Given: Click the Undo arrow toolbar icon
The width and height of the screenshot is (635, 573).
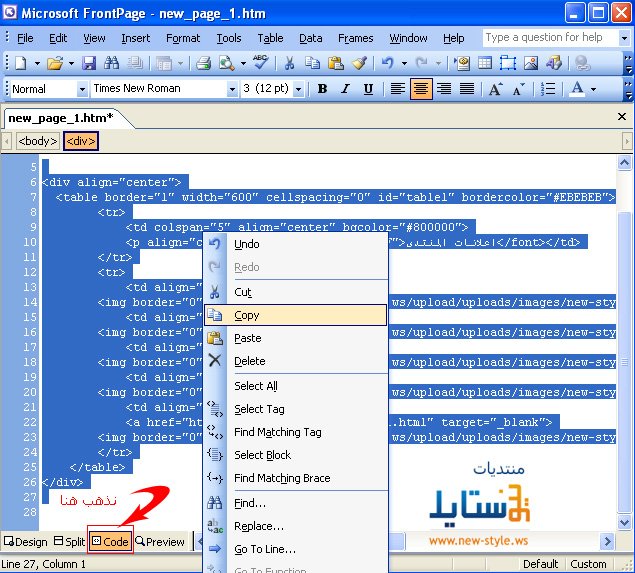Looking at the screenshot, I should 388,63.
